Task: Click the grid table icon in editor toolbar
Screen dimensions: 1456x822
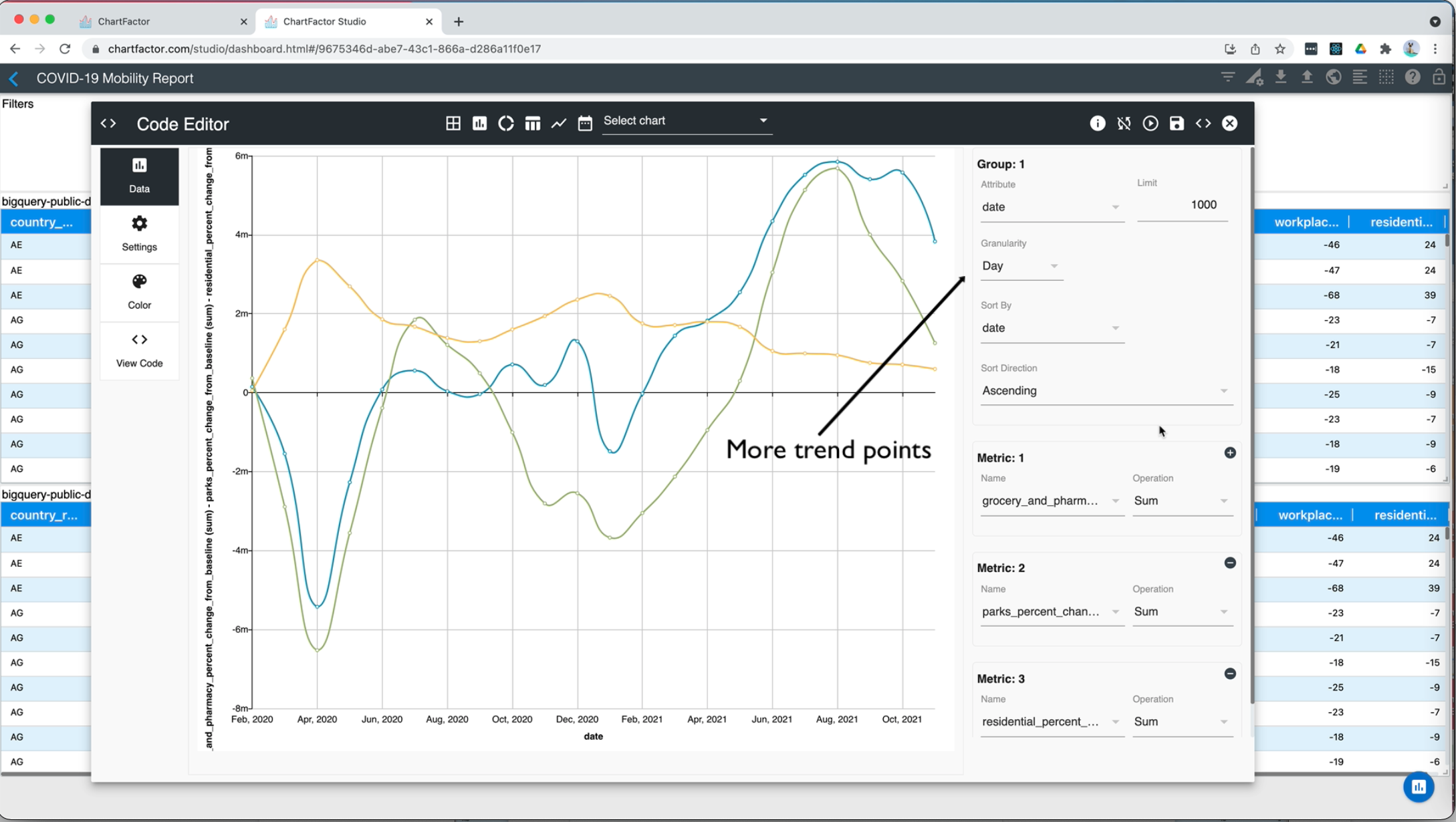Action: coord(453,124)
